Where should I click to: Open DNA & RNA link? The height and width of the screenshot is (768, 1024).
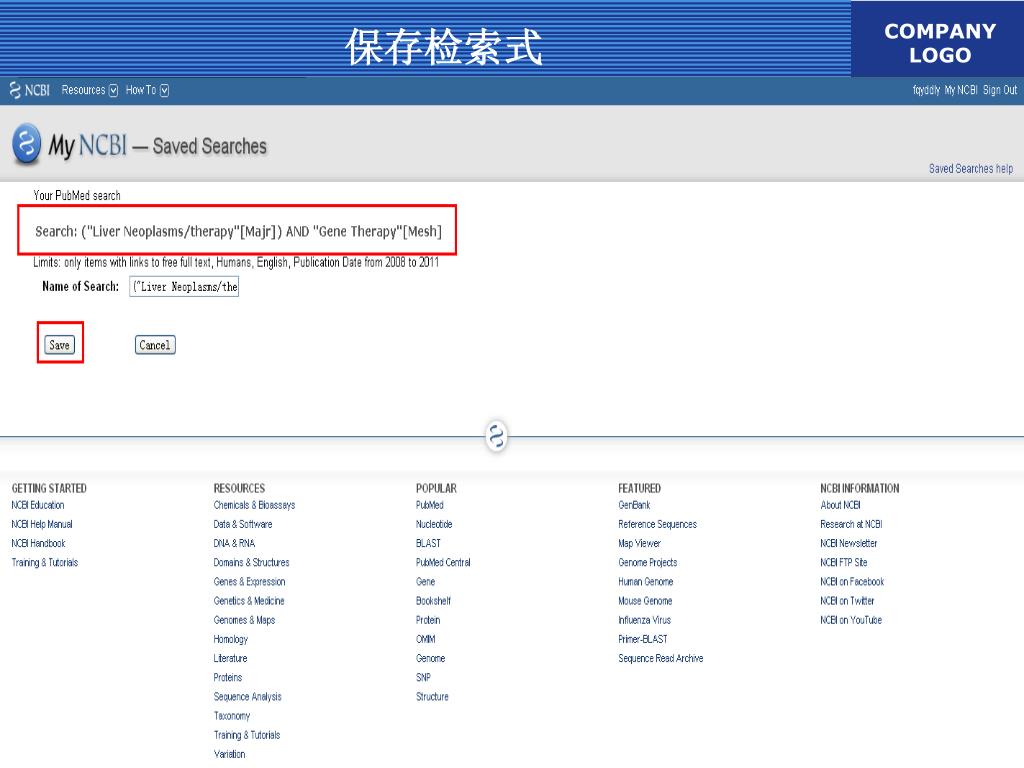tap(234, 543)
